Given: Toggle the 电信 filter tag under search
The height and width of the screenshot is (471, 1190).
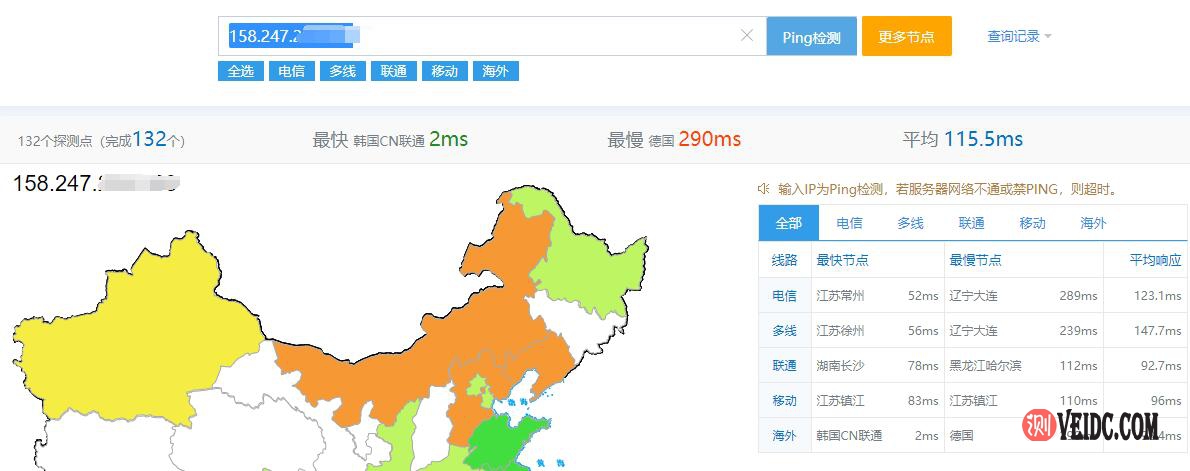Looking at the screenshot, I should [291, 71].
